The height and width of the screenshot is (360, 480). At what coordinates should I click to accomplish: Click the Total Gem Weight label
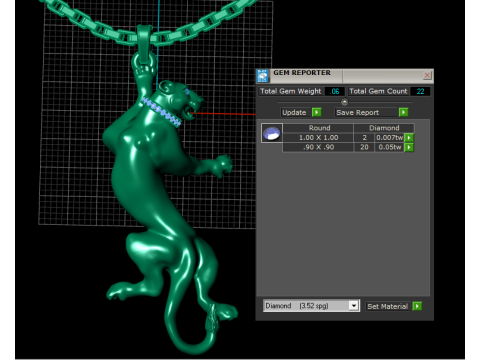(x=290, y=91)
